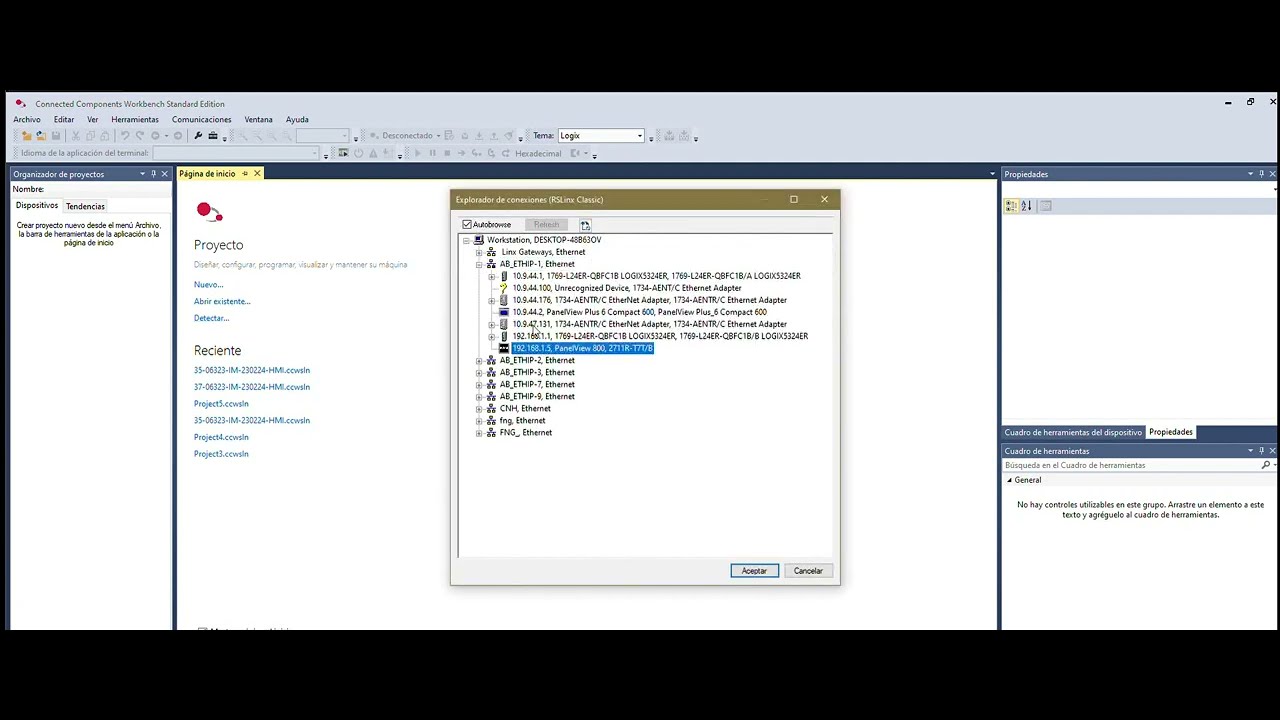Close the Página de inicio tab
The height and width of the screenshot is (720, 1280).
(x=257, y=174)
